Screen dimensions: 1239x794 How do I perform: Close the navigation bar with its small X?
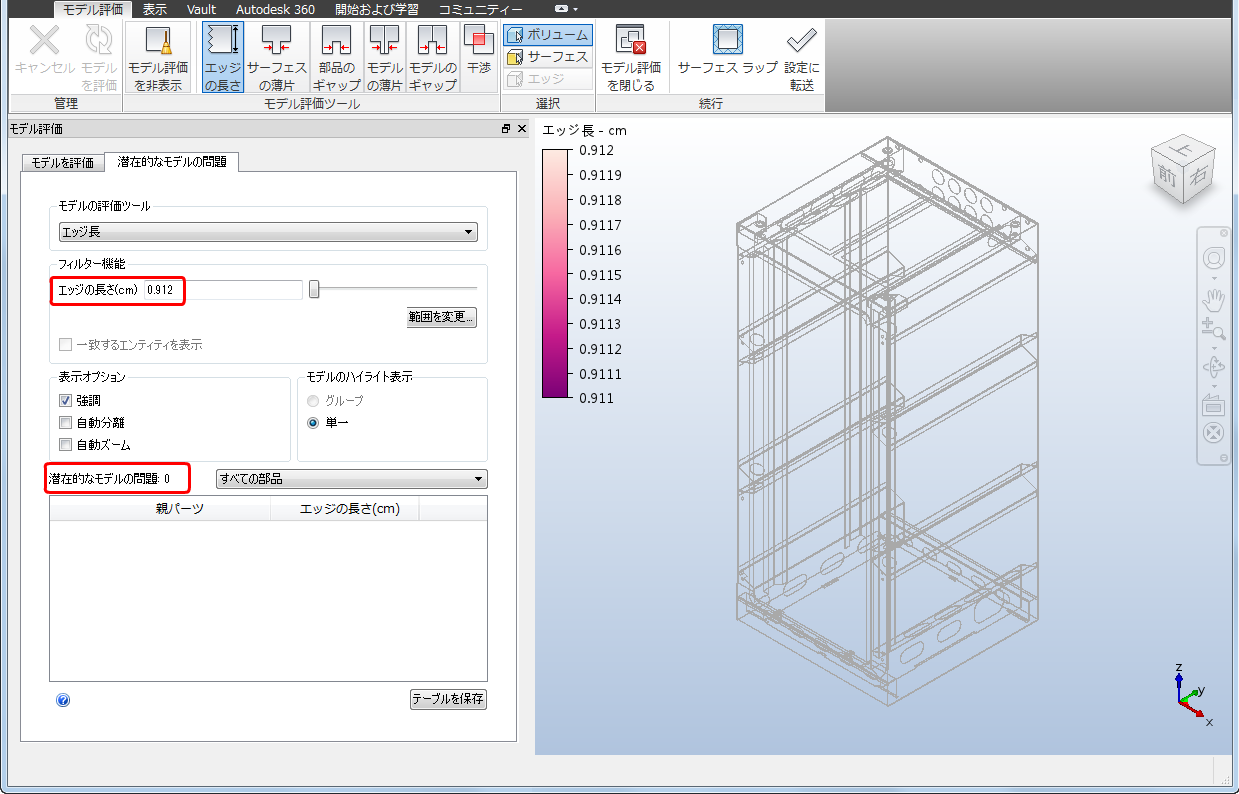click(x=1226, y=232)
